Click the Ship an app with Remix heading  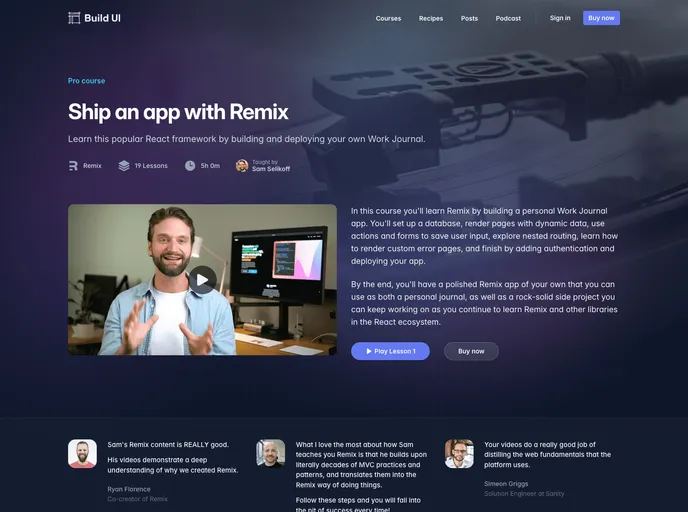coord(178,112)
